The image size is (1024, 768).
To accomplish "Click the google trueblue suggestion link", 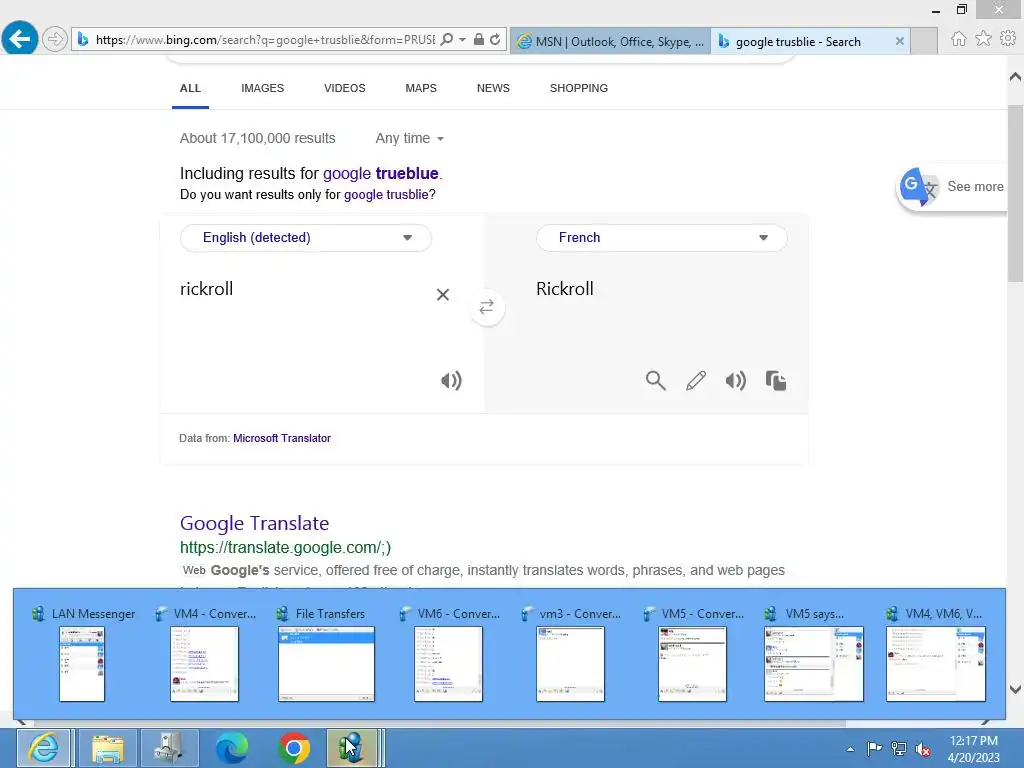I will point(381,174).
